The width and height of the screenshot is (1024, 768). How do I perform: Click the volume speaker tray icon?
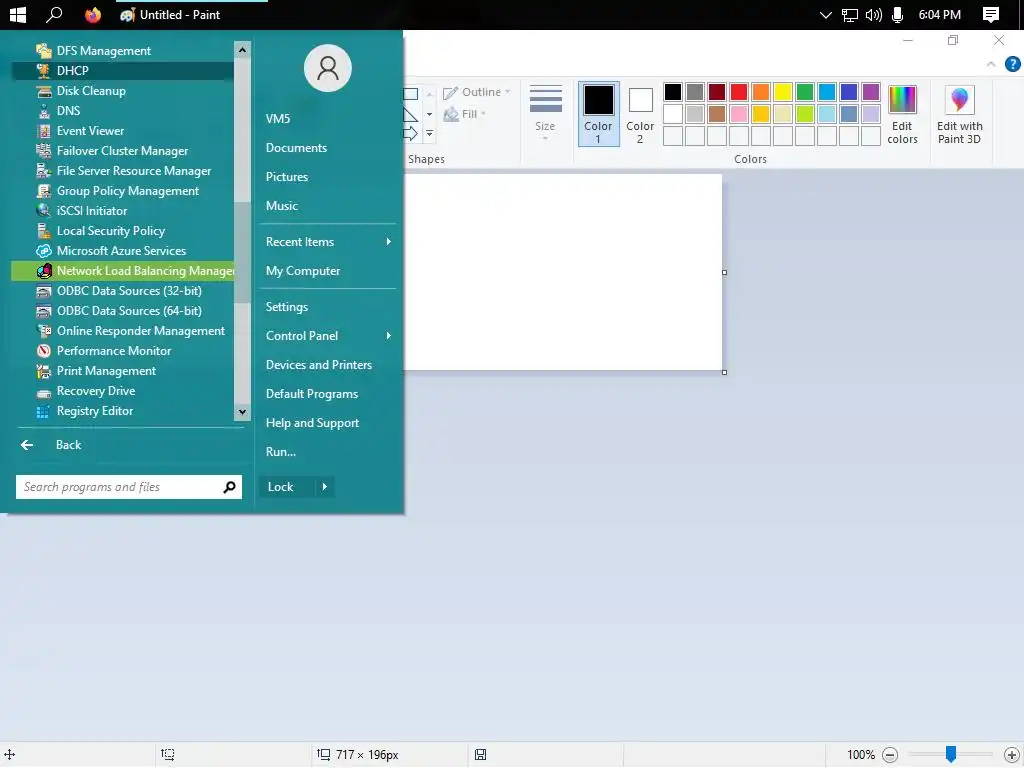pyautogui.click(x=873, y=14)
